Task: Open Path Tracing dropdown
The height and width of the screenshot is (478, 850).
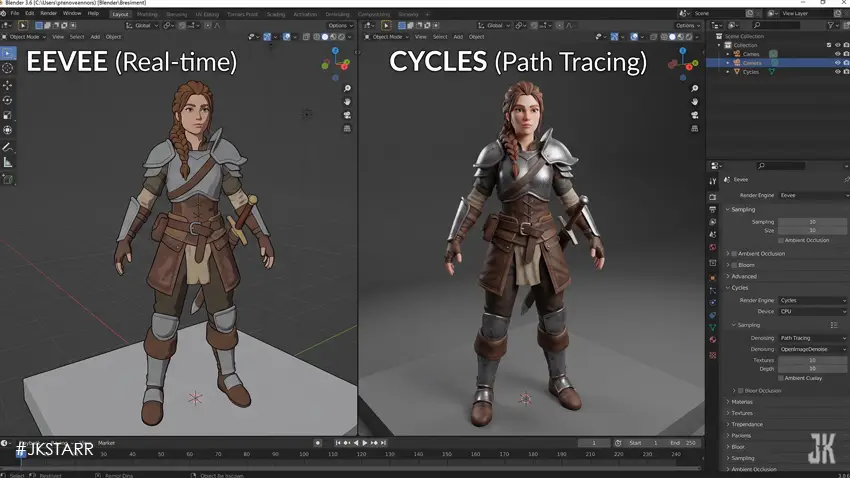Action: click(813, 338)
